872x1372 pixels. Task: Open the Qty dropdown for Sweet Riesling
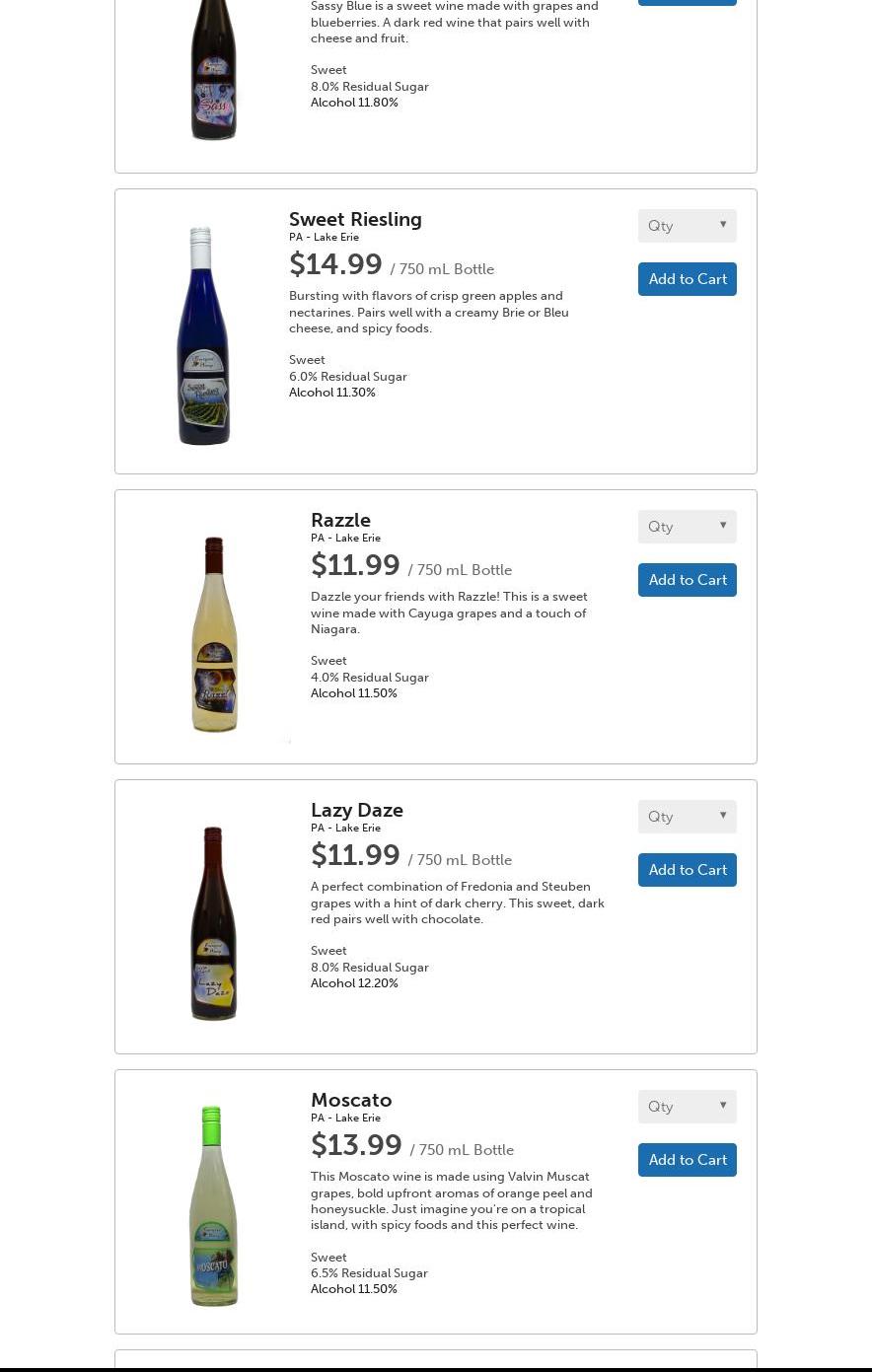(687, 226)
